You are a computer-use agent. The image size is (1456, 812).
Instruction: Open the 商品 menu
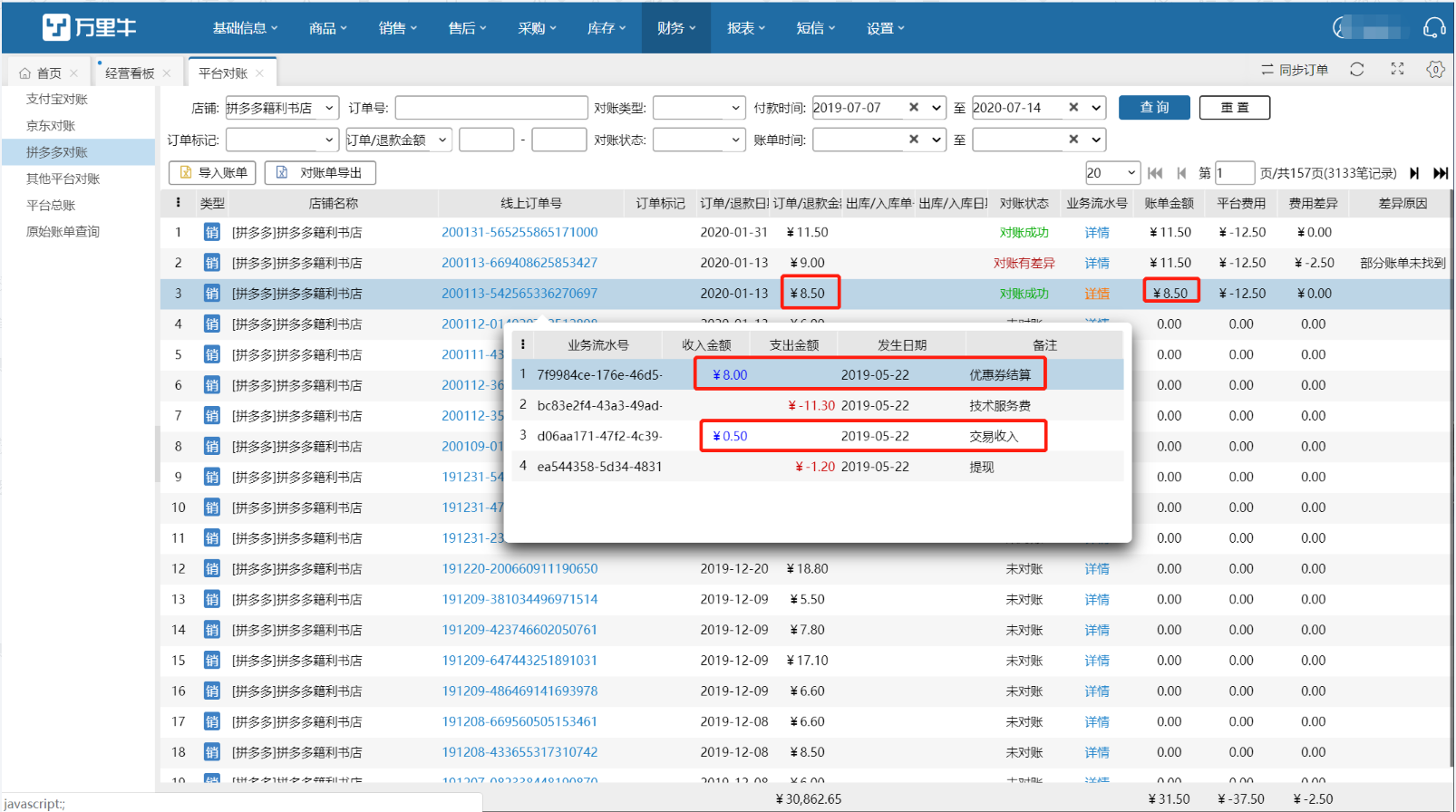(328, 28)
